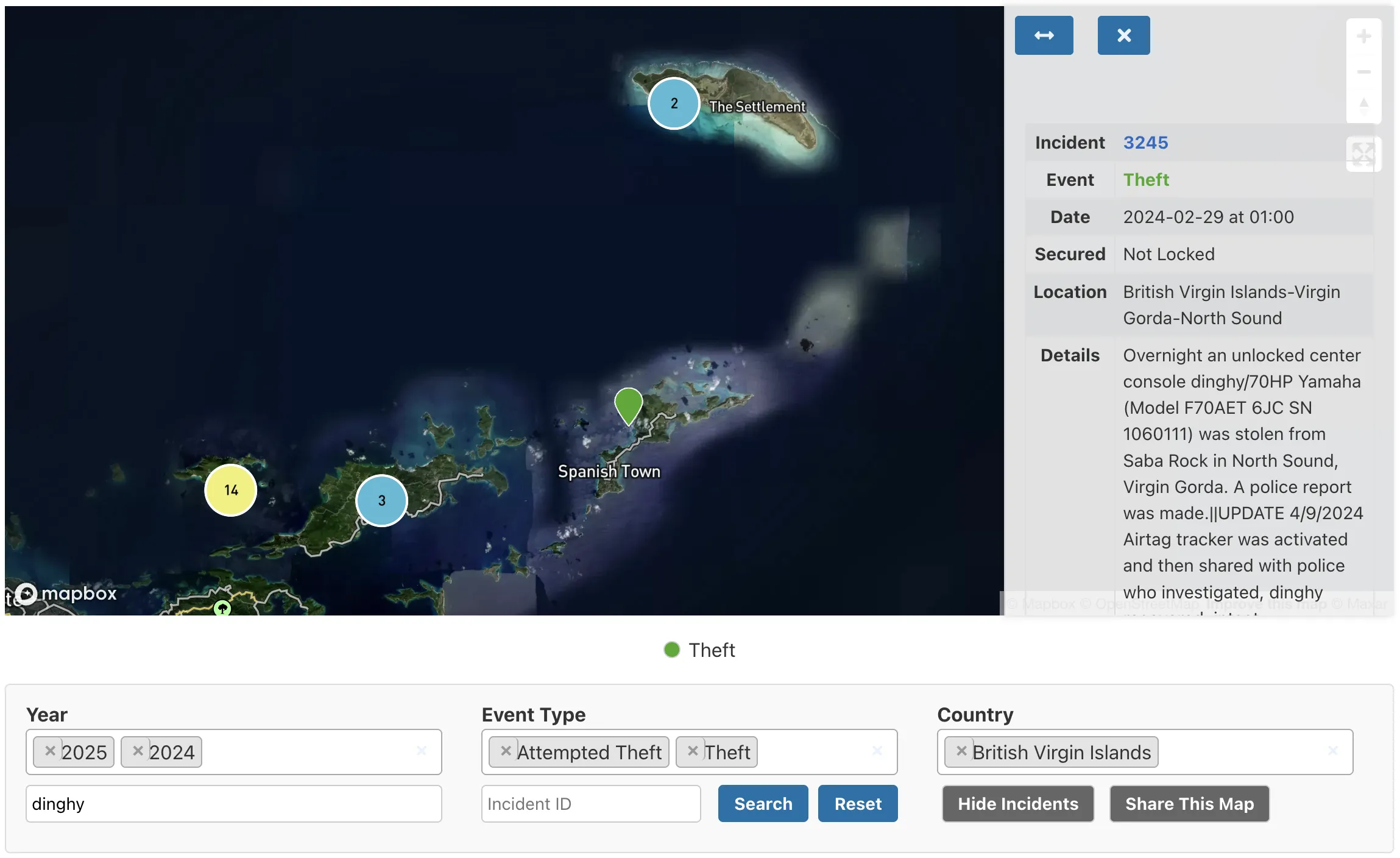Reset map bearing with the compass icon
Image resolution: width=1400 pixels, height=858 pixels.
pyautogui.click(x=1363, y=106)
